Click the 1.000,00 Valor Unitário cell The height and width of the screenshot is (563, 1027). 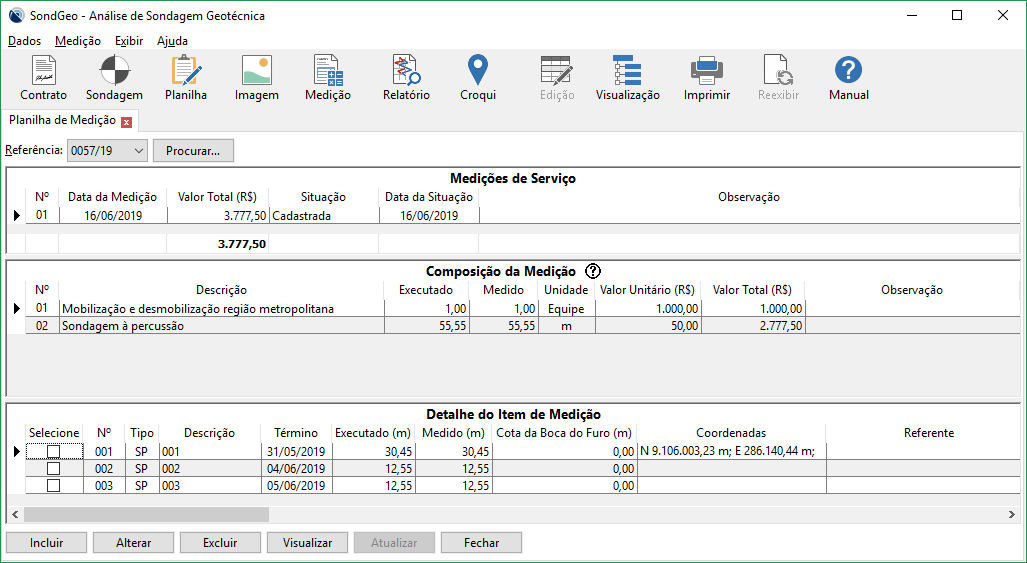tap(648, 308)
